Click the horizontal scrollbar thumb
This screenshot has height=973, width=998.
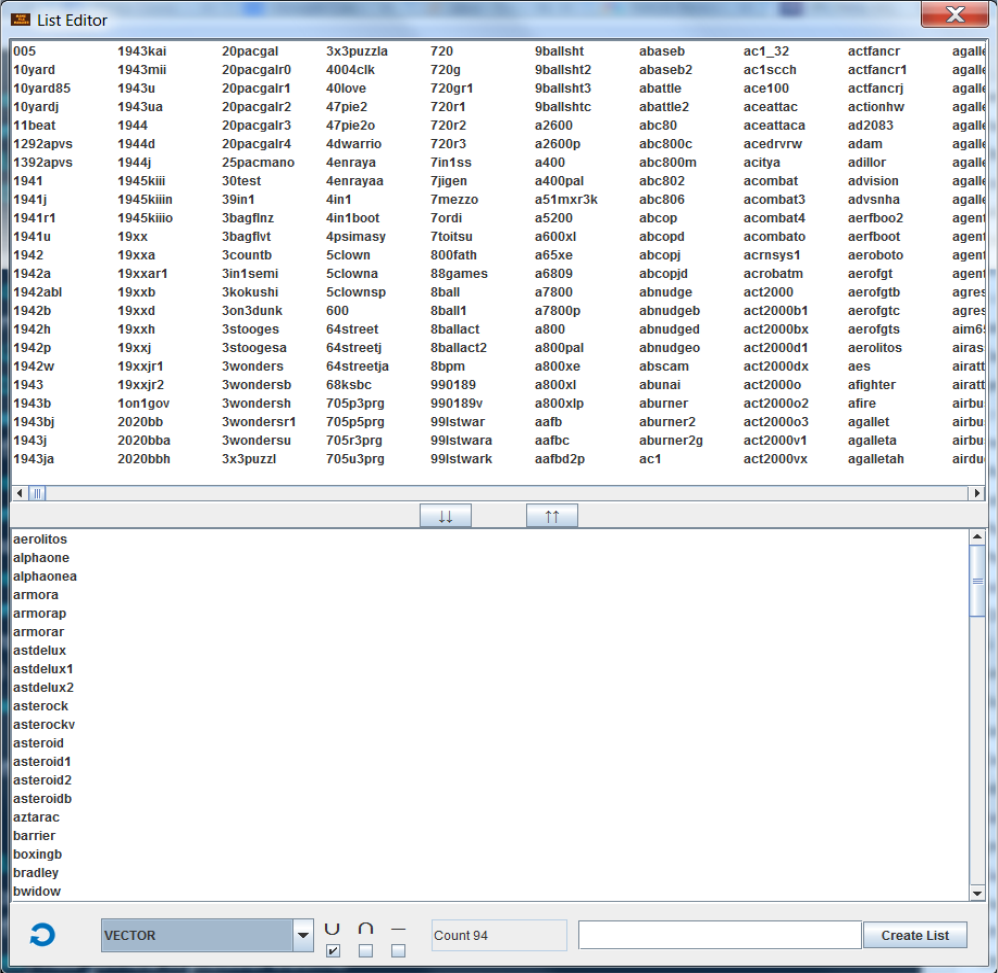point(37,493)
